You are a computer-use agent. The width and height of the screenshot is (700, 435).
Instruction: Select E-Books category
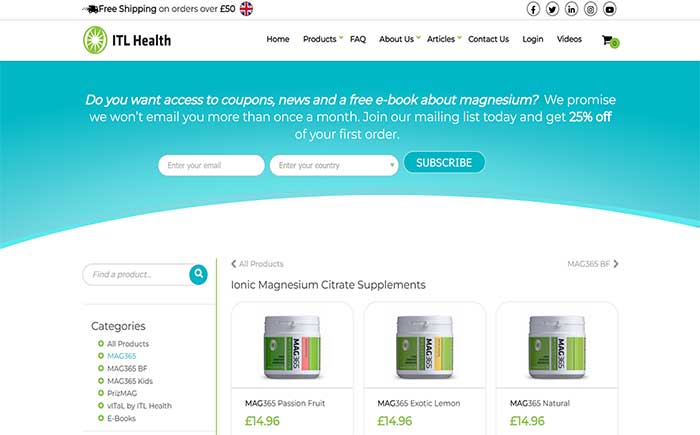coord(121,418)
